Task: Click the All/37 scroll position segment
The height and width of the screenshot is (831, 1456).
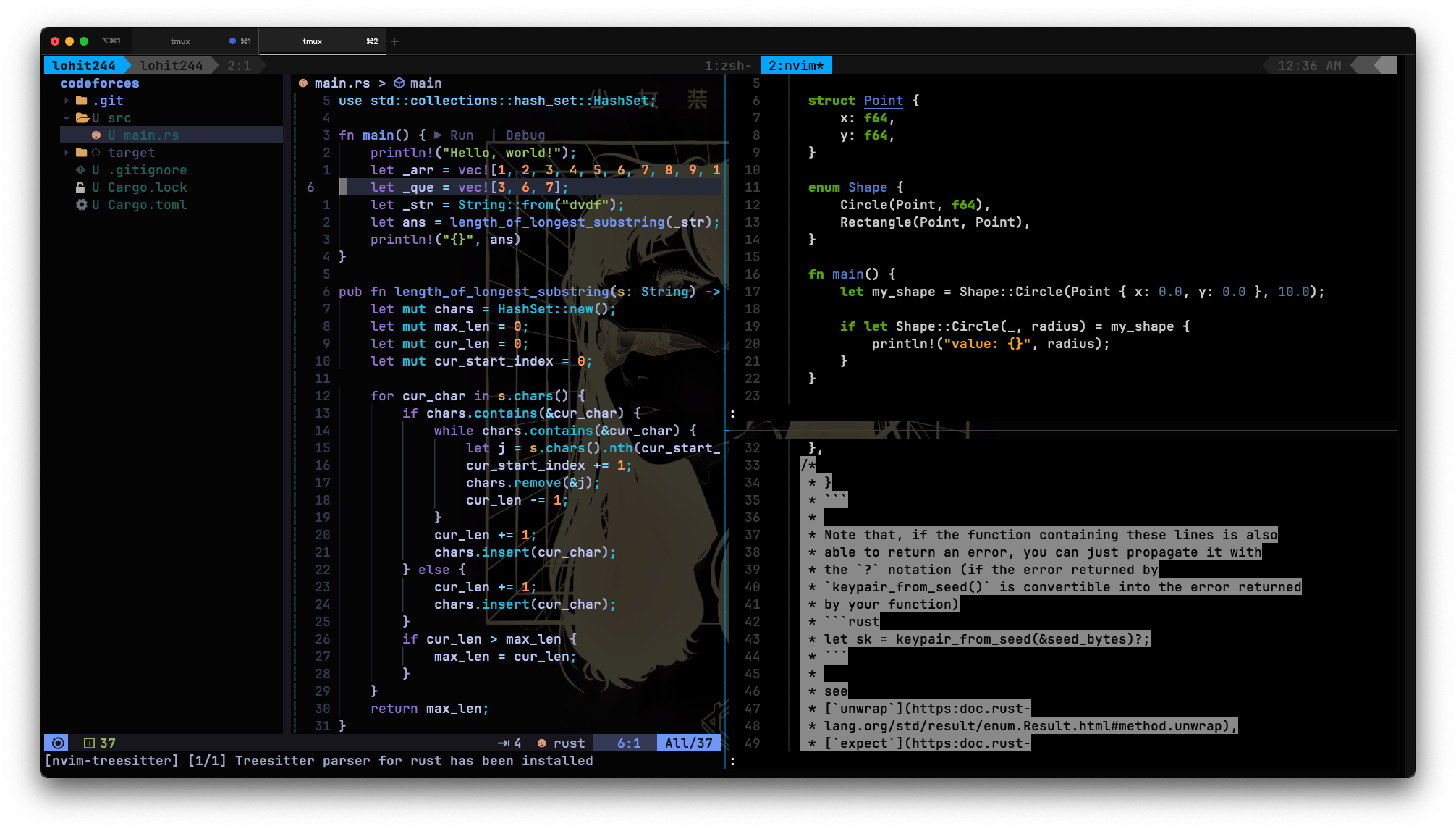Action: pyautogui.click(x=688, y=743)
